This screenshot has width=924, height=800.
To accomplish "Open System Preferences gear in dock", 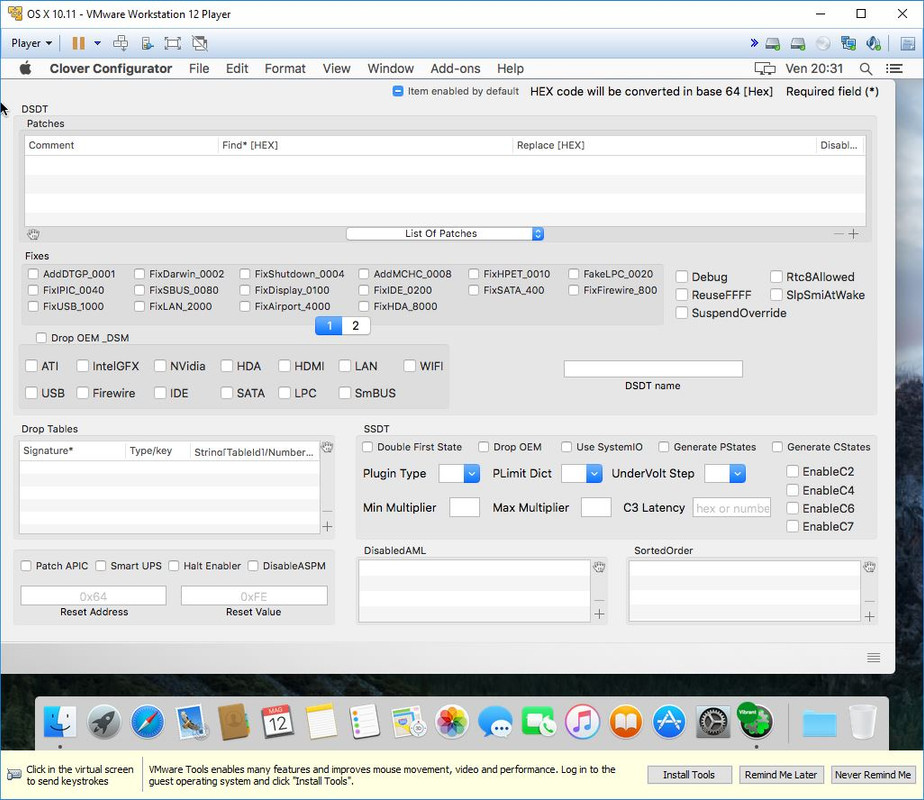I will click(x=712, y=722).
